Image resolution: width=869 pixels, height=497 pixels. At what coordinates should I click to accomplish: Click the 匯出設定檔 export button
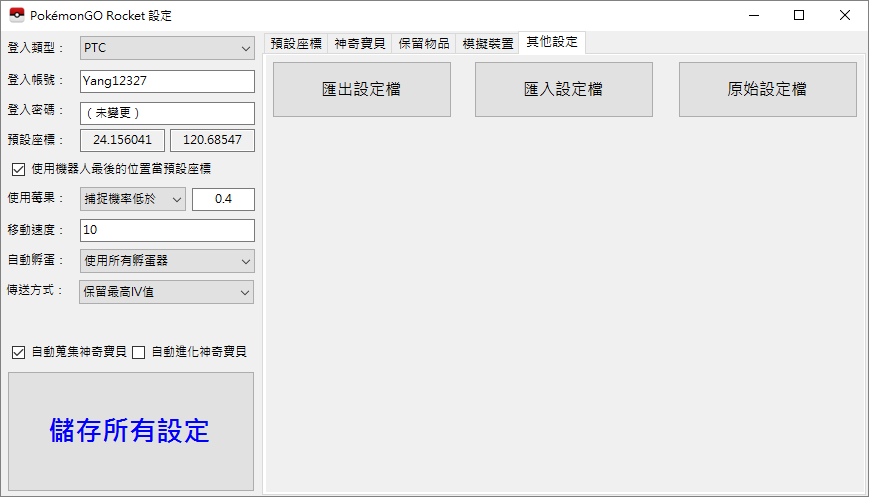click(x=362, y=89)
